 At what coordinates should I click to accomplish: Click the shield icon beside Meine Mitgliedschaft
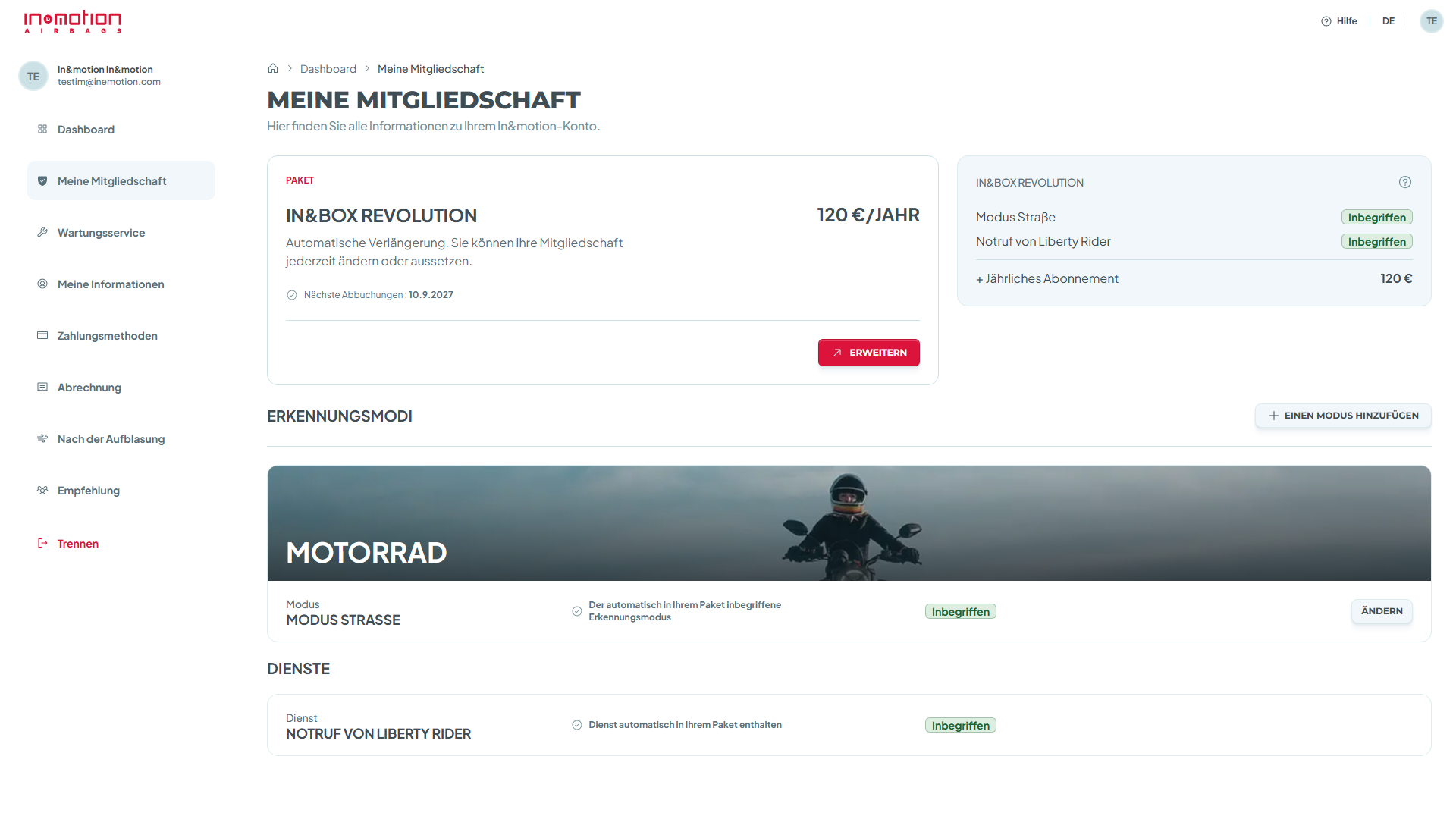42,181
